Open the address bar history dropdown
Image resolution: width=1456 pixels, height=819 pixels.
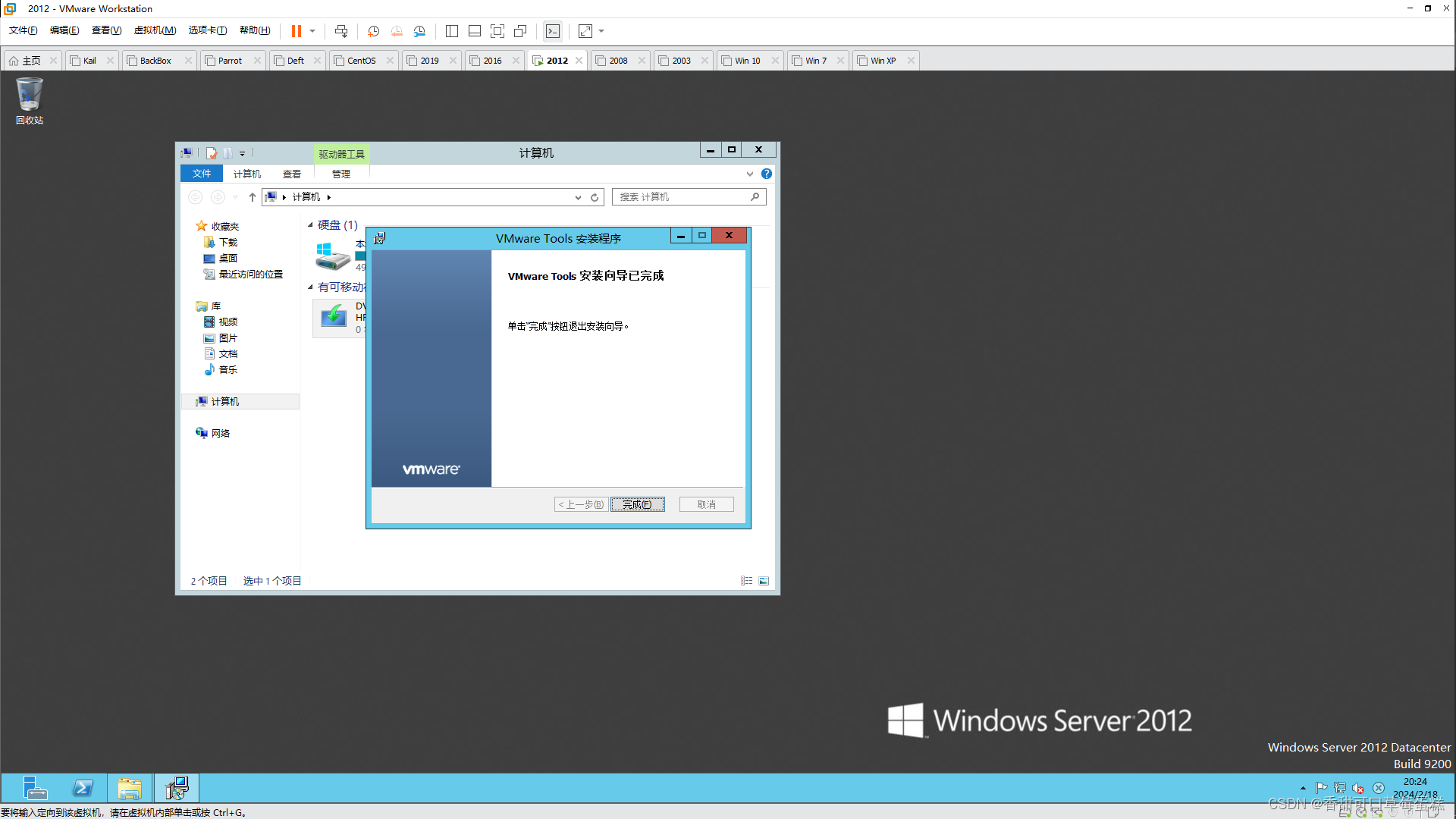click(x=578, y=197)
